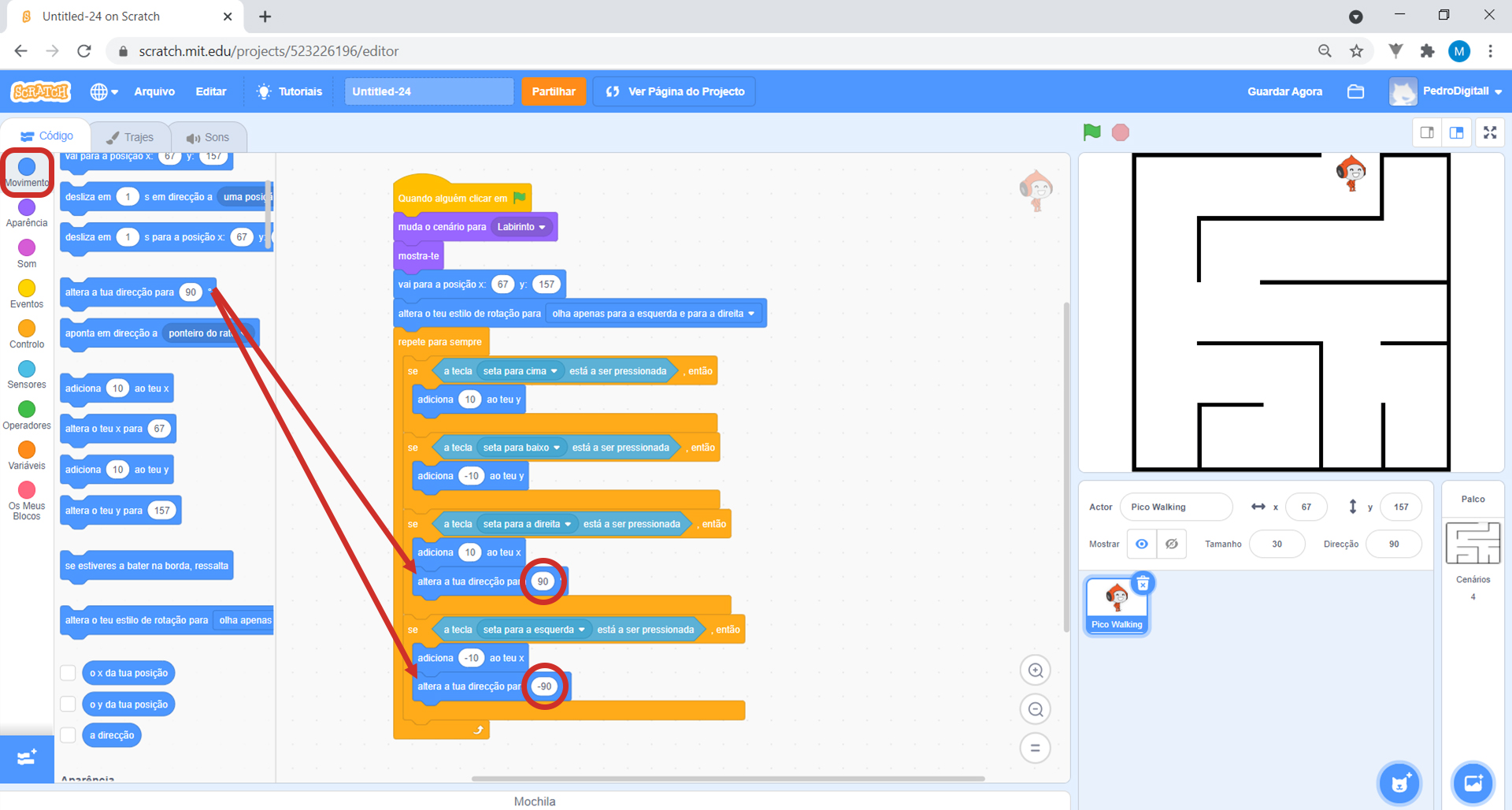The height and width of the screenshot is (810, 1512).
Task: Open 'seta para cima' key dropdown
Action: pos(521,371)
